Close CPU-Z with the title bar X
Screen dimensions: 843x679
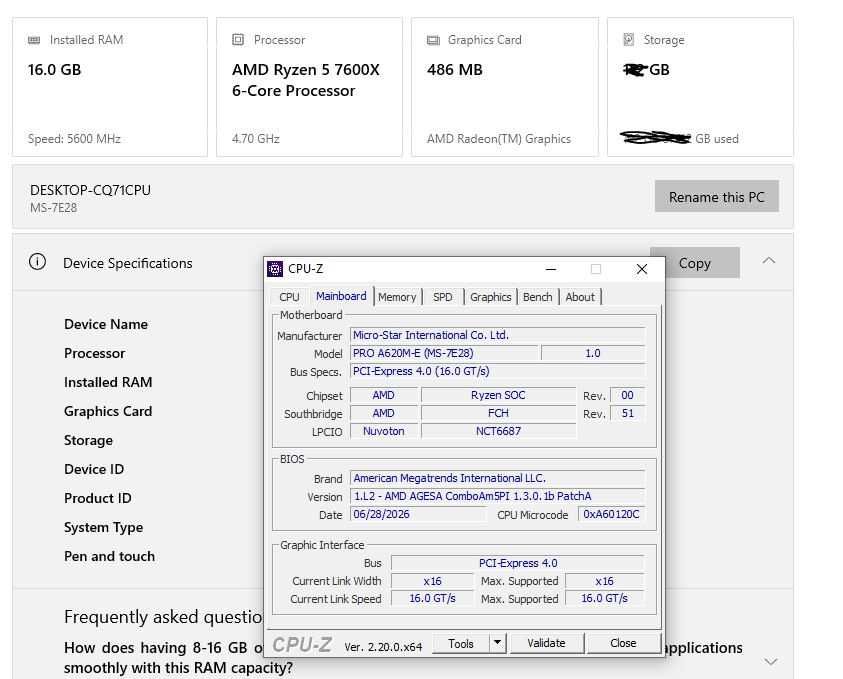[642, 269]
